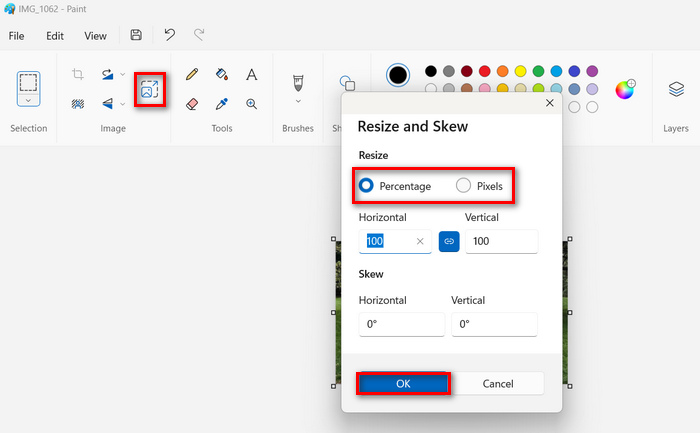Screen dimensions: 700x433
Task: Pick the yellow color swatch
Action: pos(520,71)
